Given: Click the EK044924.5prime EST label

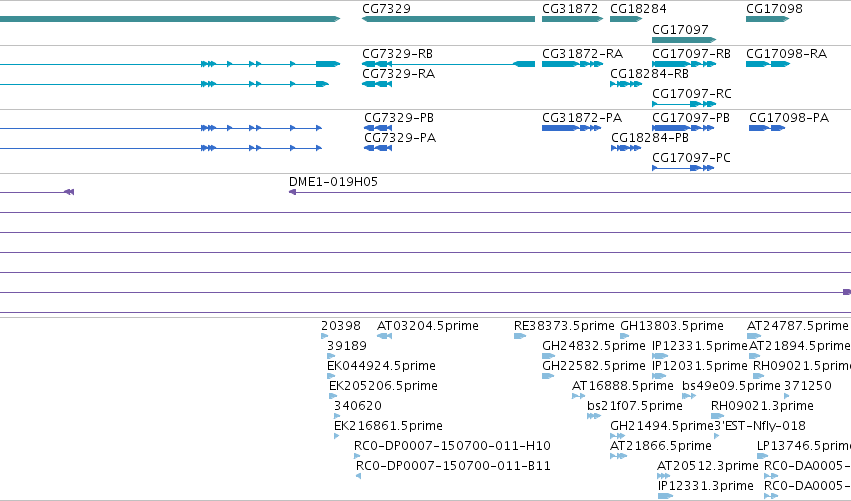Looking at the screenshot, I should pyautogui.click(x=381, y=366).
